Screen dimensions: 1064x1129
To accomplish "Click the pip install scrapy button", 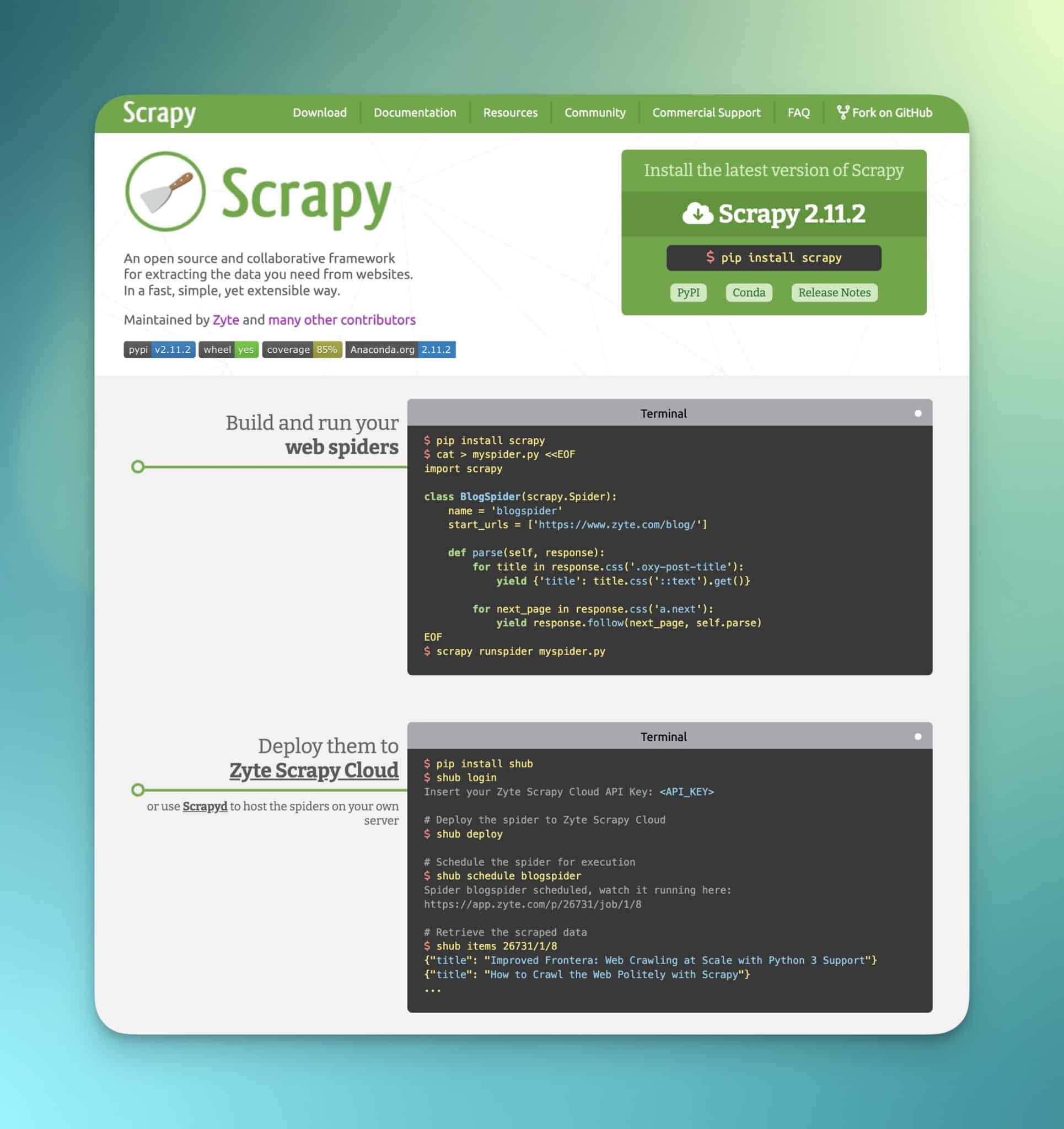I will point(774,257).
